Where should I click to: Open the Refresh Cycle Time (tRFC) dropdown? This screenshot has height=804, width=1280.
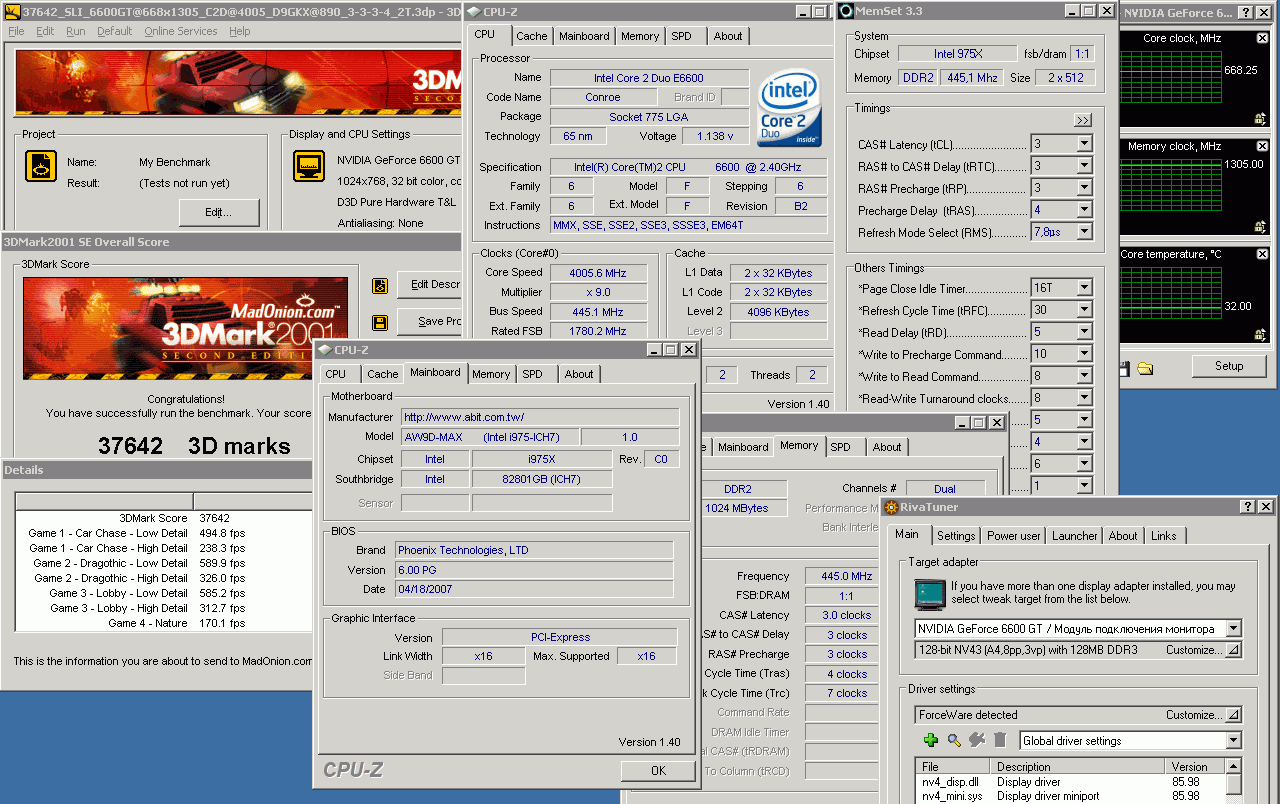(x=1084, y=310)
